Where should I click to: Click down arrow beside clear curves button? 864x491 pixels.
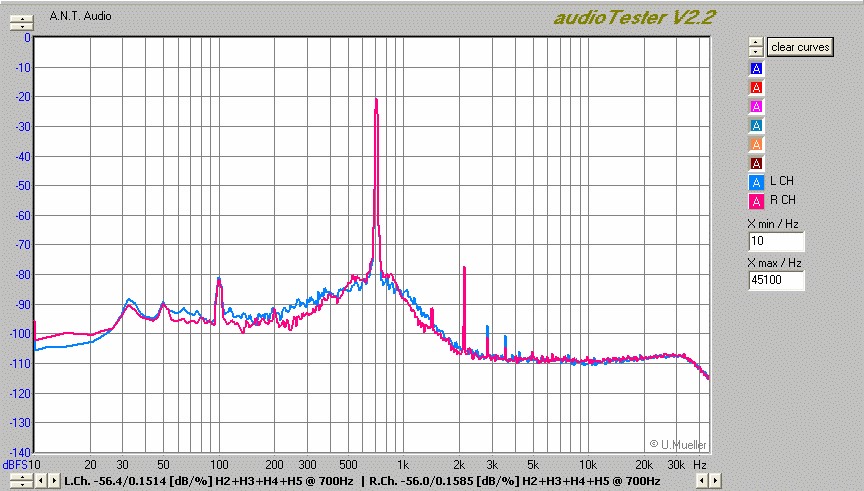(756, 52)
